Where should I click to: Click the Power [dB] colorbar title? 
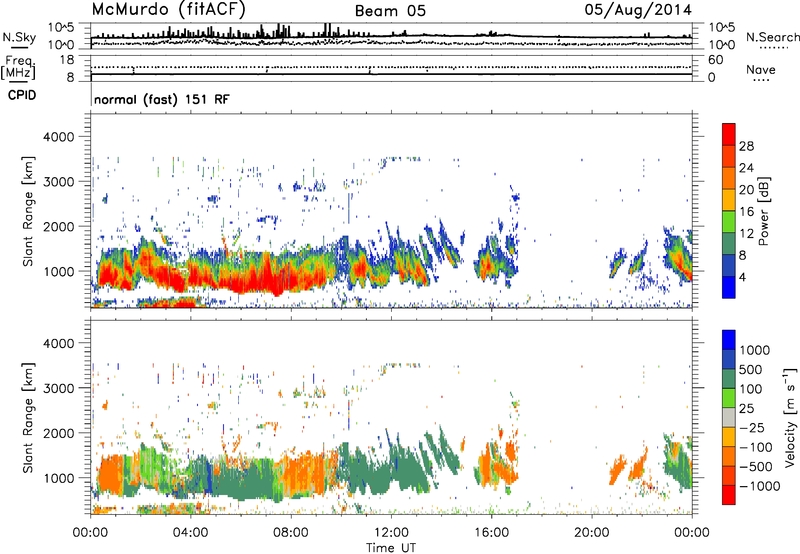pos(764,211)
